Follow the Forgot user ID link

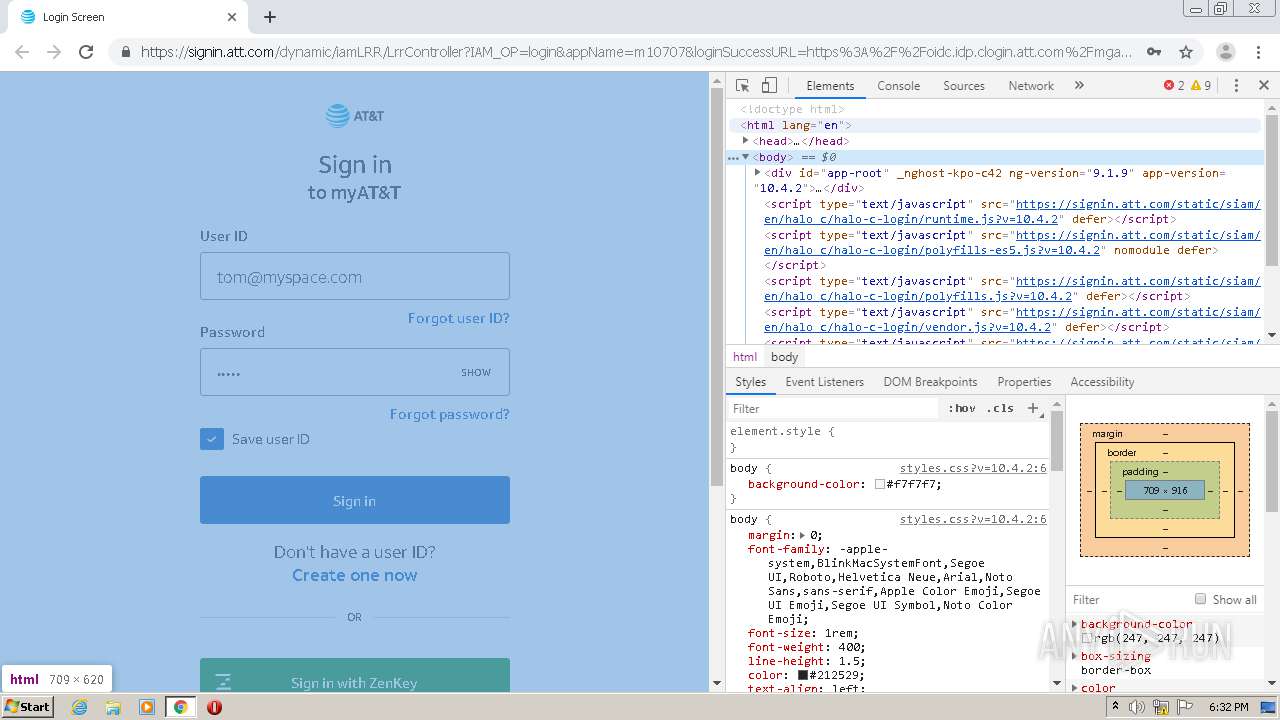[458, 318]
